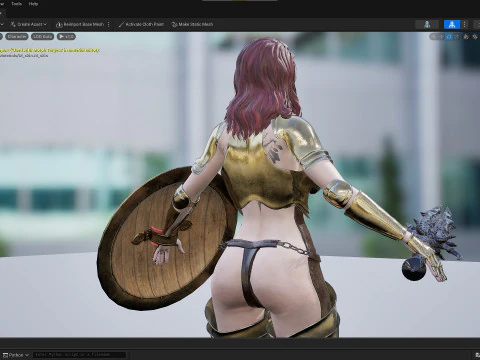This screenshot has width=480, height=360.
Task: Open editor mode overflow options menu
Action: point(465,24)
